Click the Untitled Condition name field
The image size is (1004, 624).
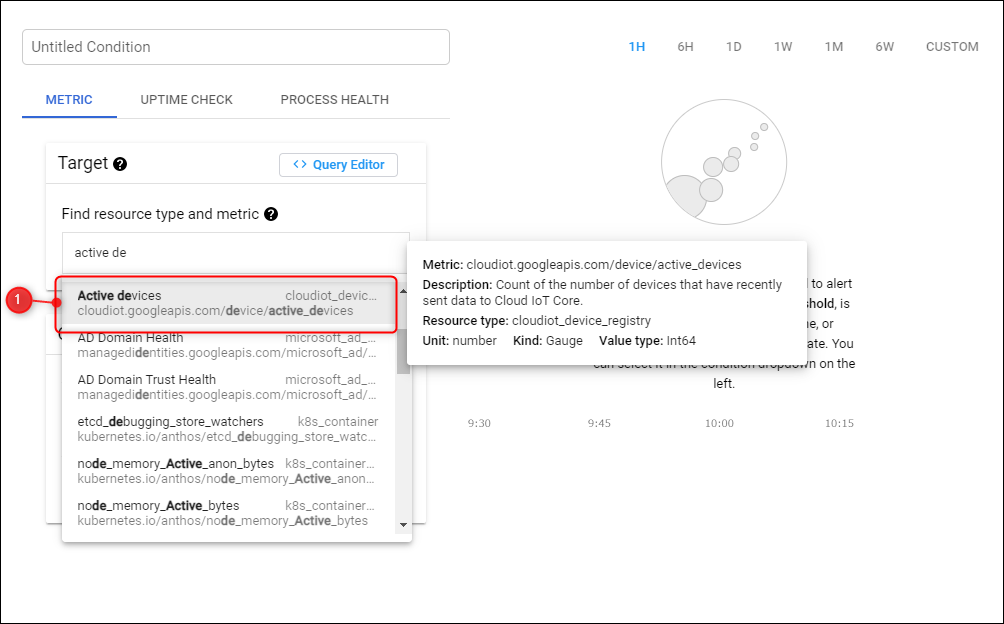coord(236,47)
